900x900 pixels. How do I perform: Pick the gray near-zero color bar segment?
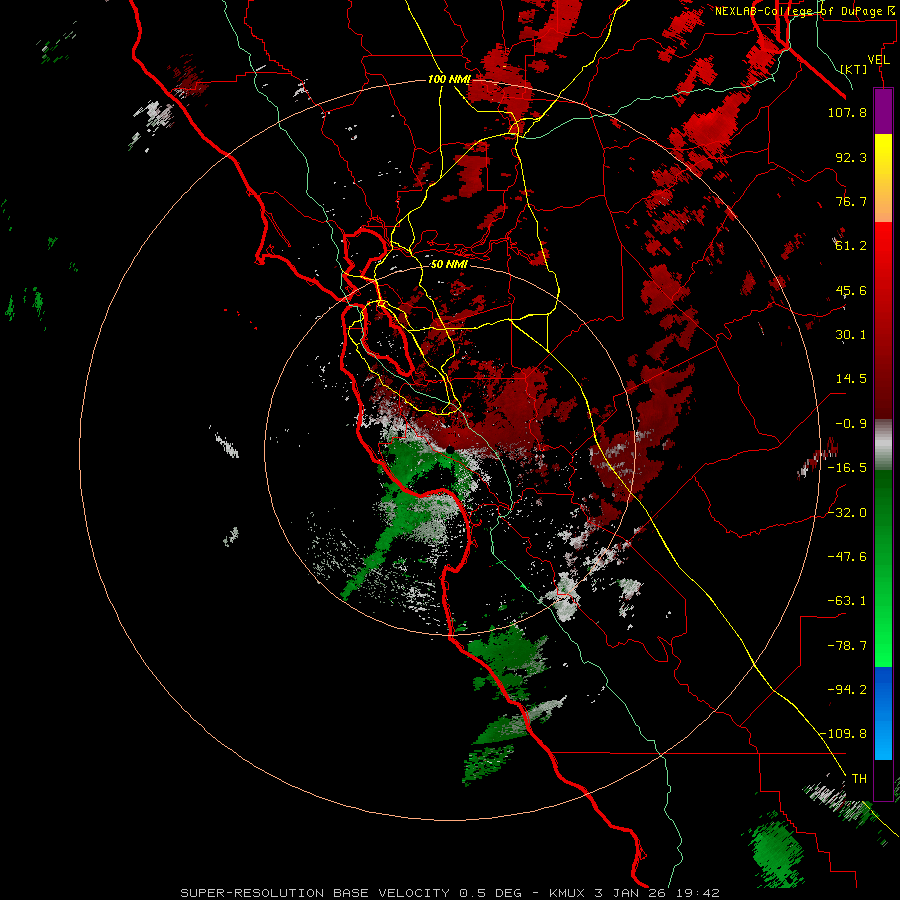tap(883, 444)
